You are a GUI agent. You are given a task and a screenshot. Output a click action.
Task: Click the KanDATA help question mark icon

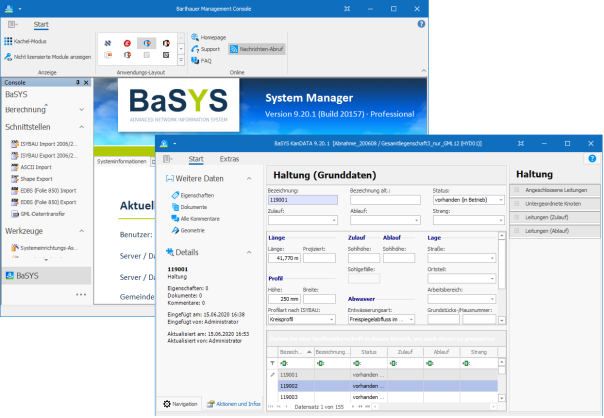pyautogui.click(x=592, y=158)
